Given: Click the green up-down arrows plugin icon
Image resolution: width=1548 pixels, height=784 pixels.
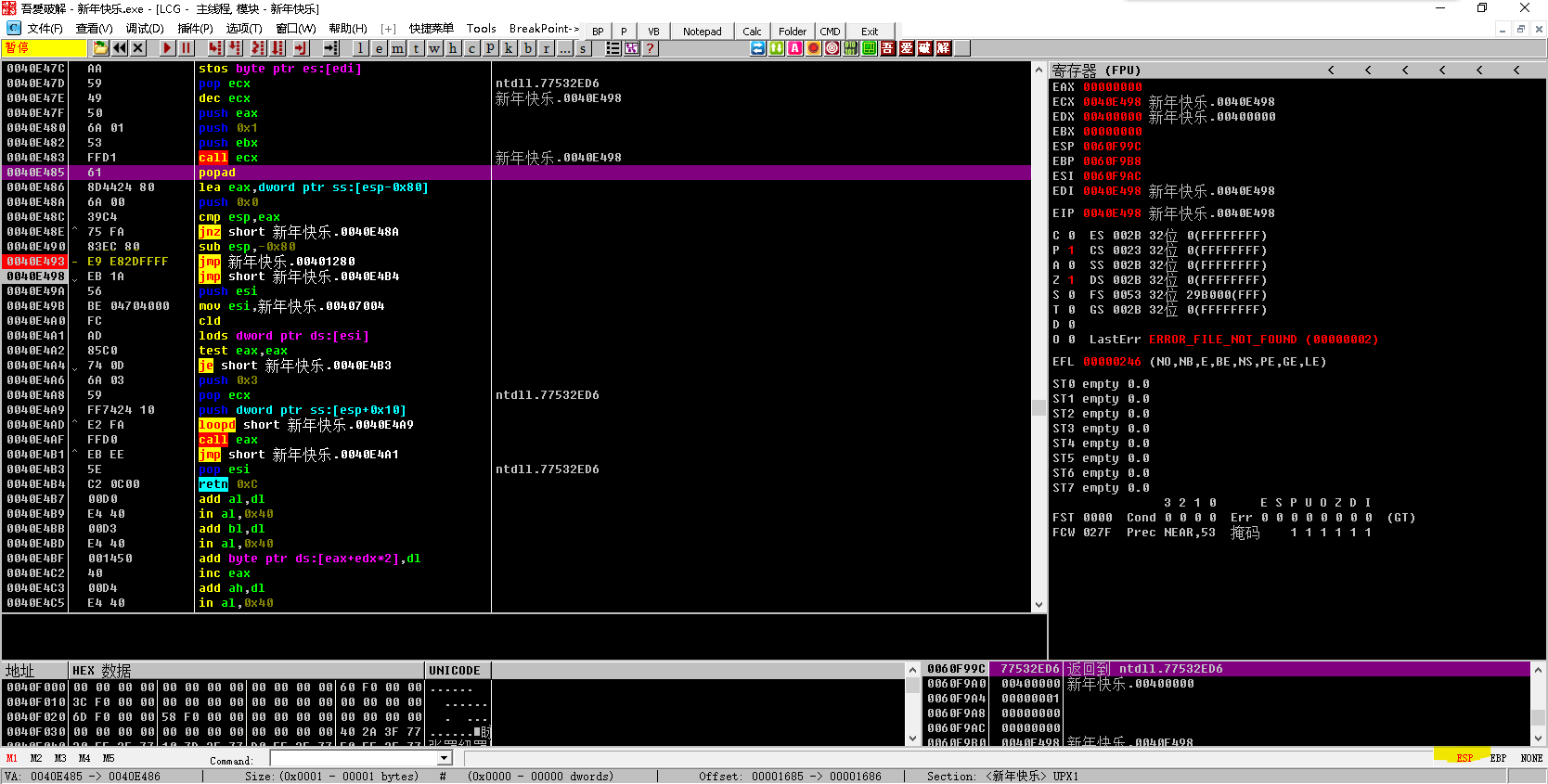Looking at the screenshot, I should [777, 48].
